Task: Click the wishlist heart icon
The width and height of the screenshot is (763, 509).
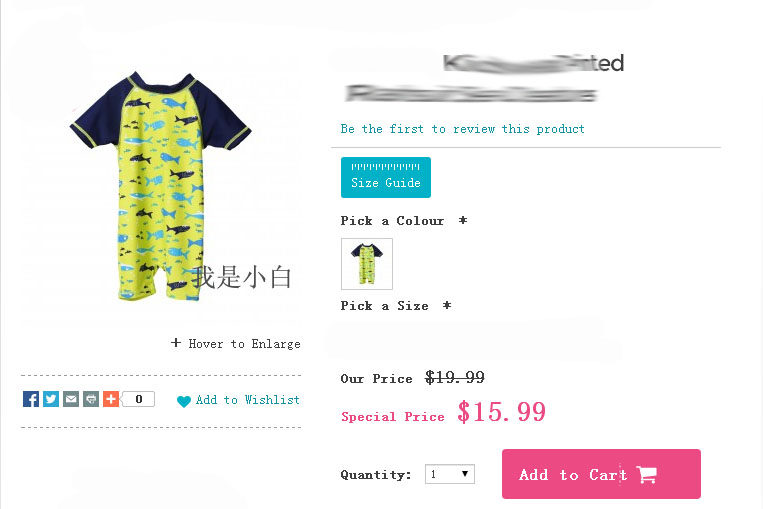Action: click(x=183, y=401)
